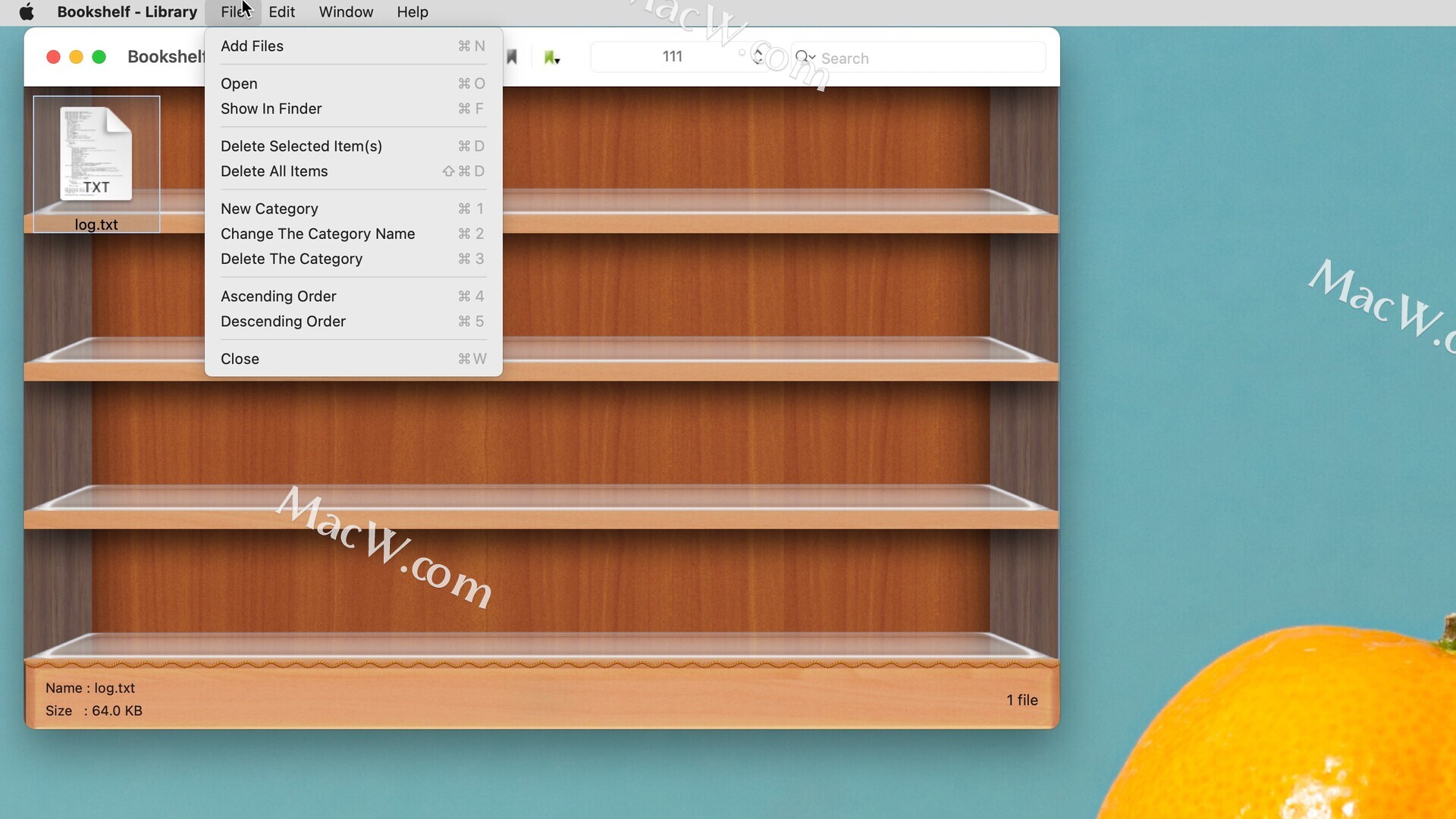Sort items in Descending Order

353,322
